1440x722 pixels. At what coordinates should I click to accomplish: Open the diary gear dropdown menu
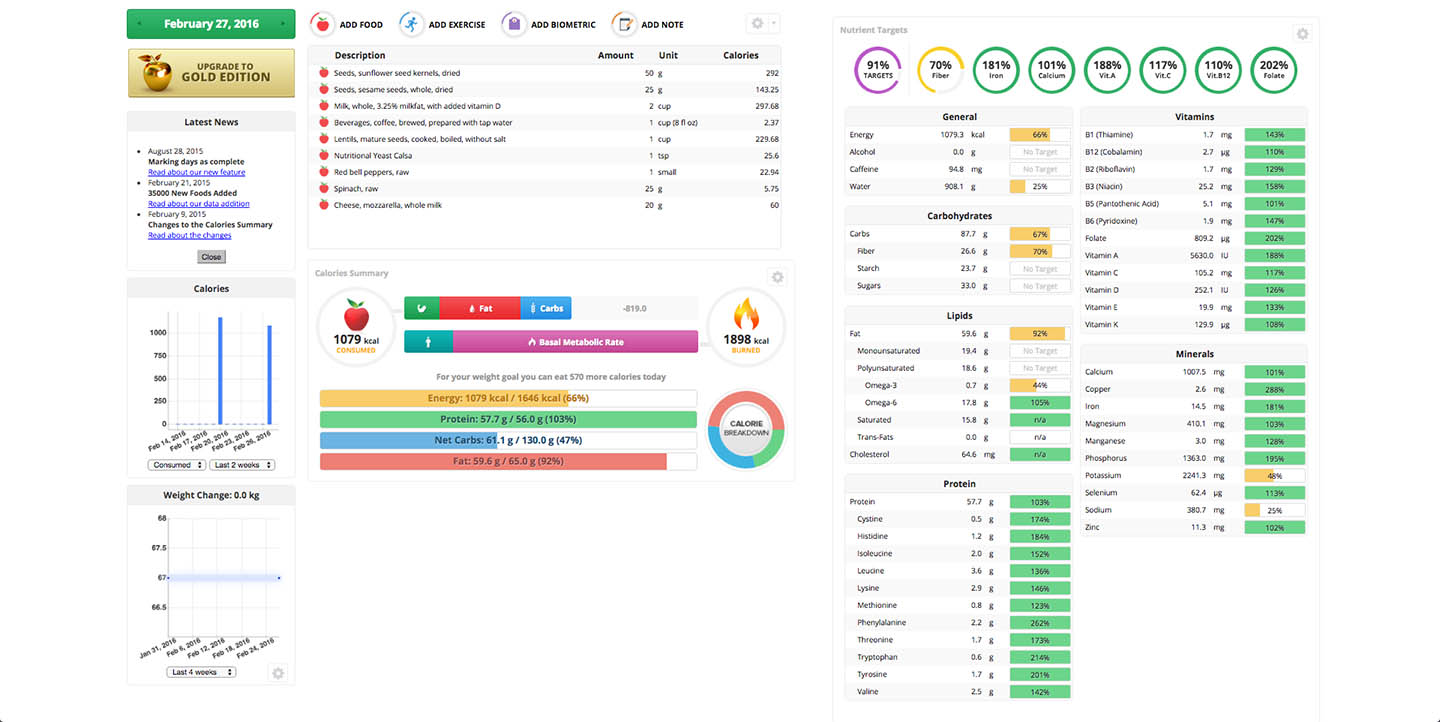tap(762, 24)
